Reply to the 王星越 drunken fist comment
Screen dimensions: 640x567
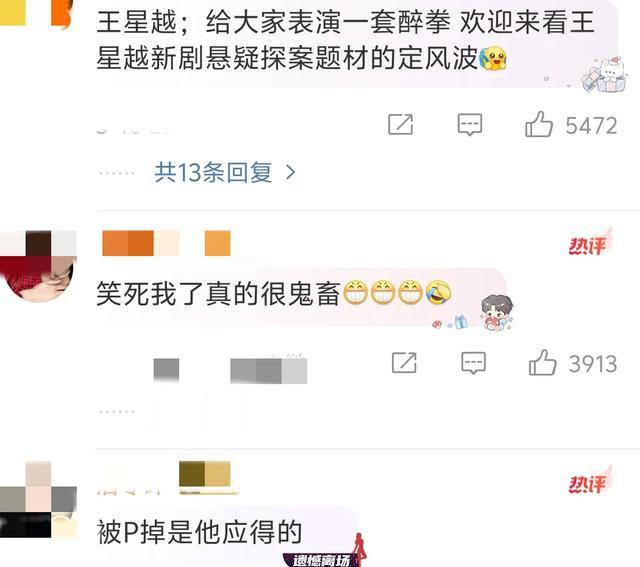click(x=470, y=125)
